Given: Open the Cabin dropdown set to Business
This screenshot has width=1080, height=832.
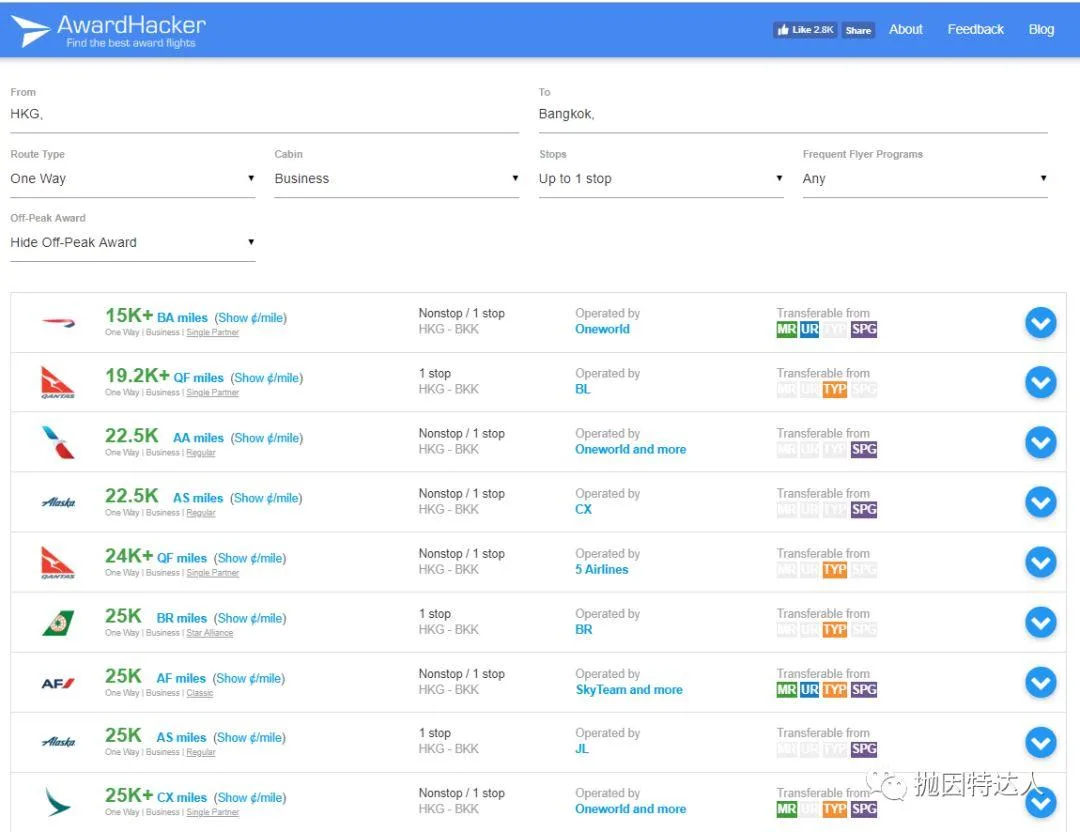Looking at the screenshot, I should [397, 178].
